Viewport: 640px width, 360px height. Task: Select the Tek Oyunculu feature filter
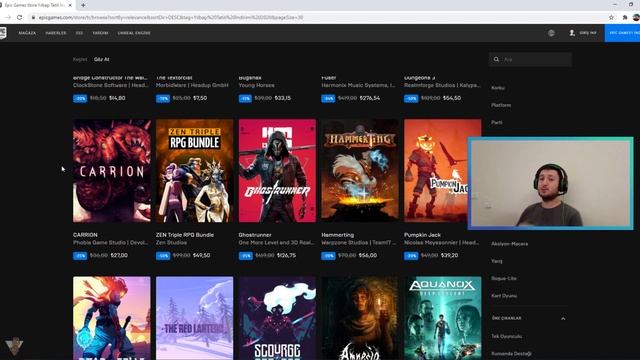coord(507,336)
